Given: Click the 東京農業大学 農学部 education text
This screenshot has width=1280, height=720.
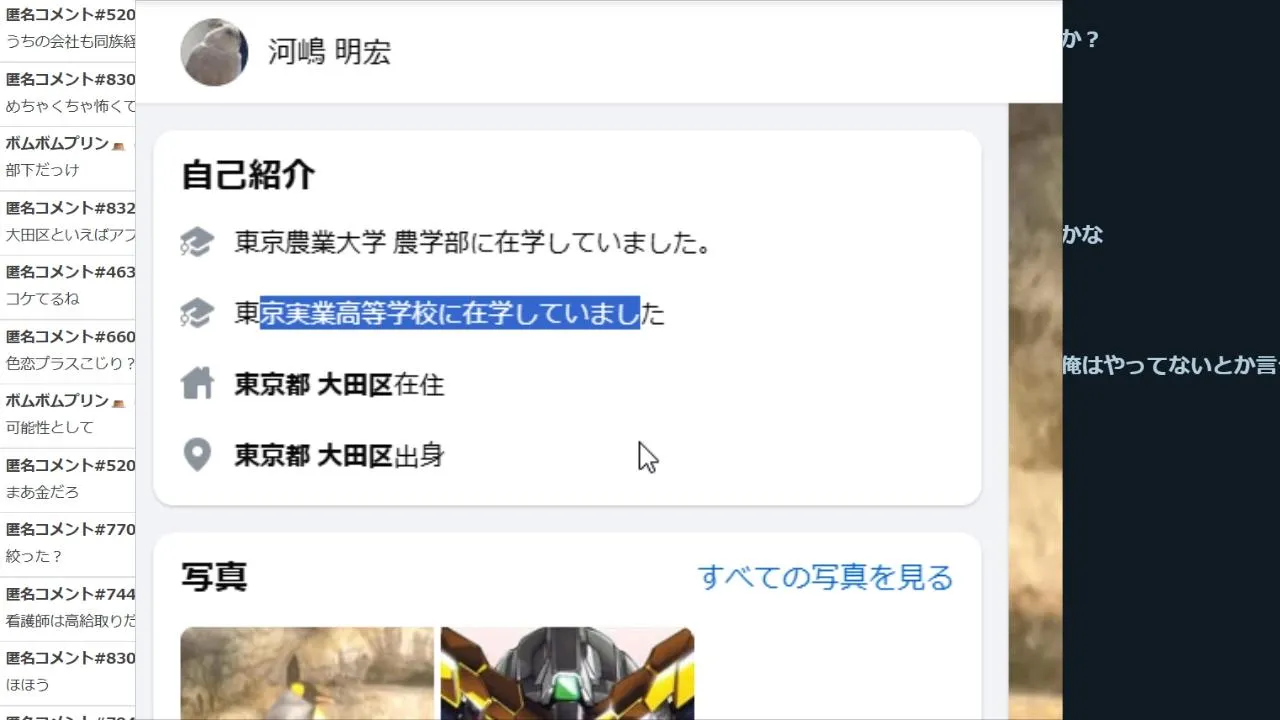Looking at the screenshot, I should tap(351, 242).
